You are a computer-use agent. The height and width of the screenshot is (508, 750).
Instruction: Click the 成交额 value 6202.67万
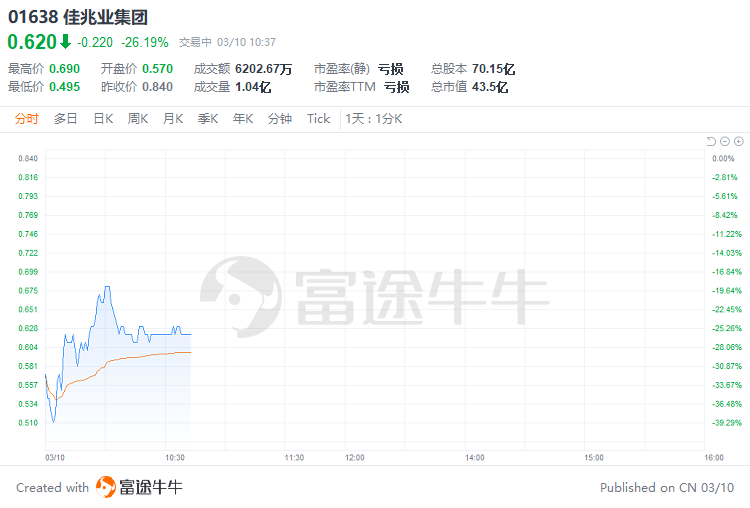click(x=264, y=69)
